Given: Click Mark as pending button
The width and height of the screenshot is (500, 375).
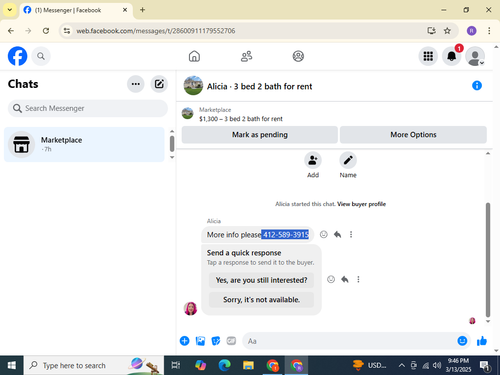Looking at the screenshot, I should click(x=260, y=135).
